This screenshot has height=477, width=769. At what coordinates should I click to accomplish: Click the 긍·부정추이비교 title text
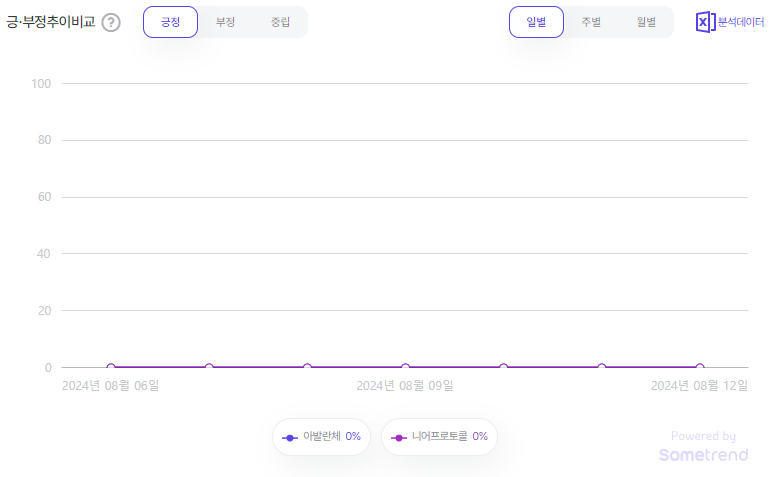pyautogui.click(x=51, y=22)
